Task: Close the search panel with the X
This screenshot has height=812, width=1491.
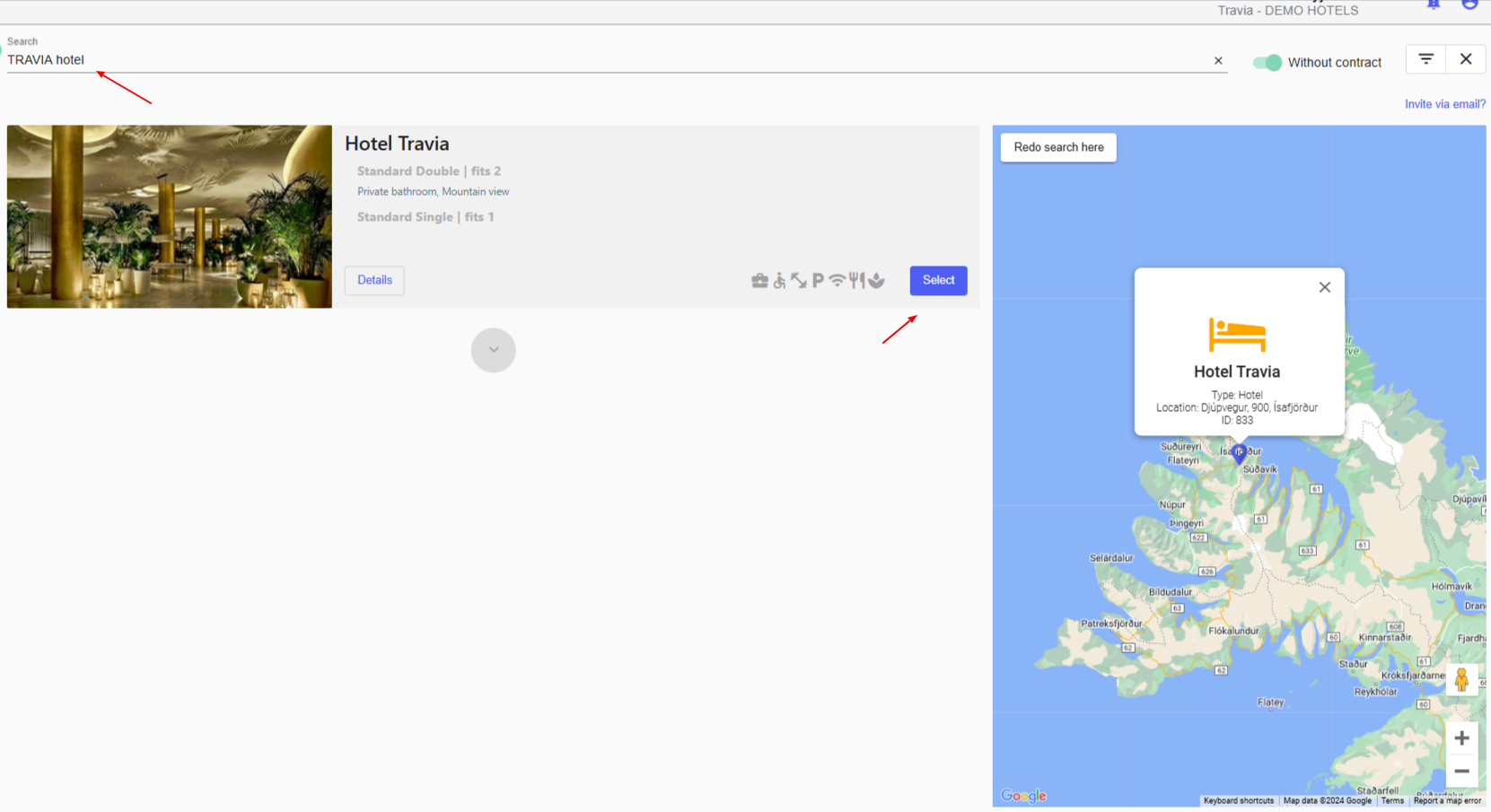Action: pyautogui.click(x=1466, y=59)
